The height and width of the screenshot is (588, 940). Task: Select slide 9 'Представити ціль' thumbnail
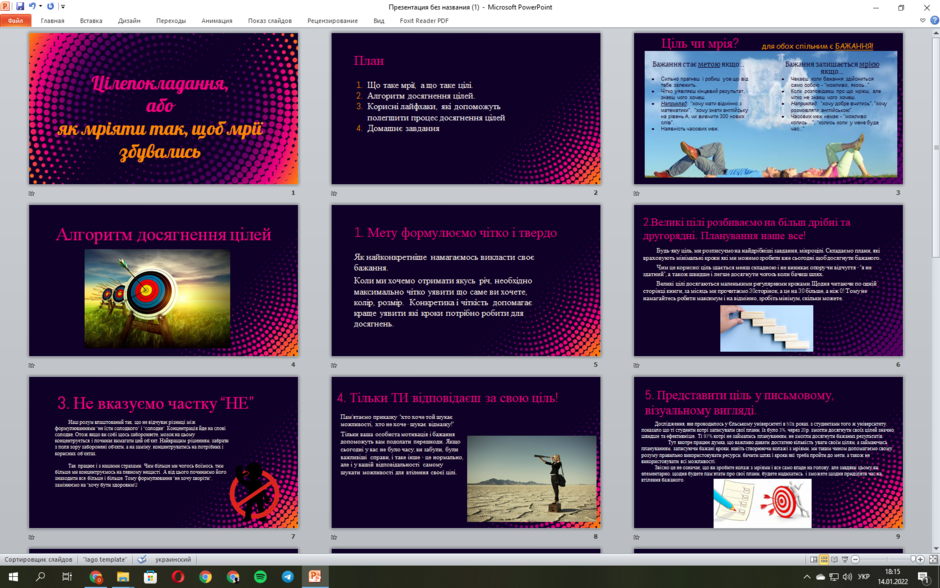coord(768,453)
